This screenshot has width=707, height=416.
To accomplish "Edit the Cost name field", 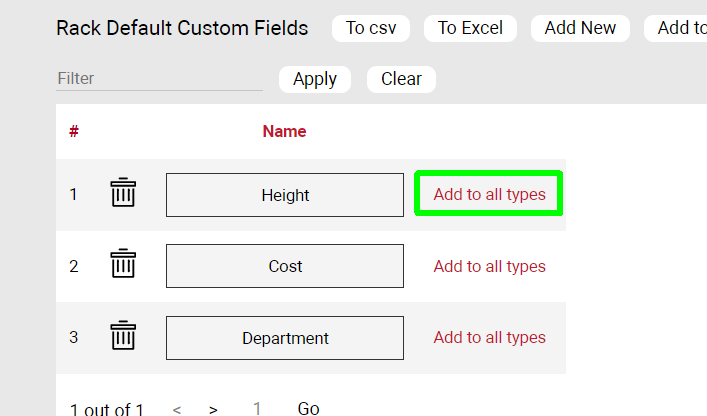I will tap(285, 266).
